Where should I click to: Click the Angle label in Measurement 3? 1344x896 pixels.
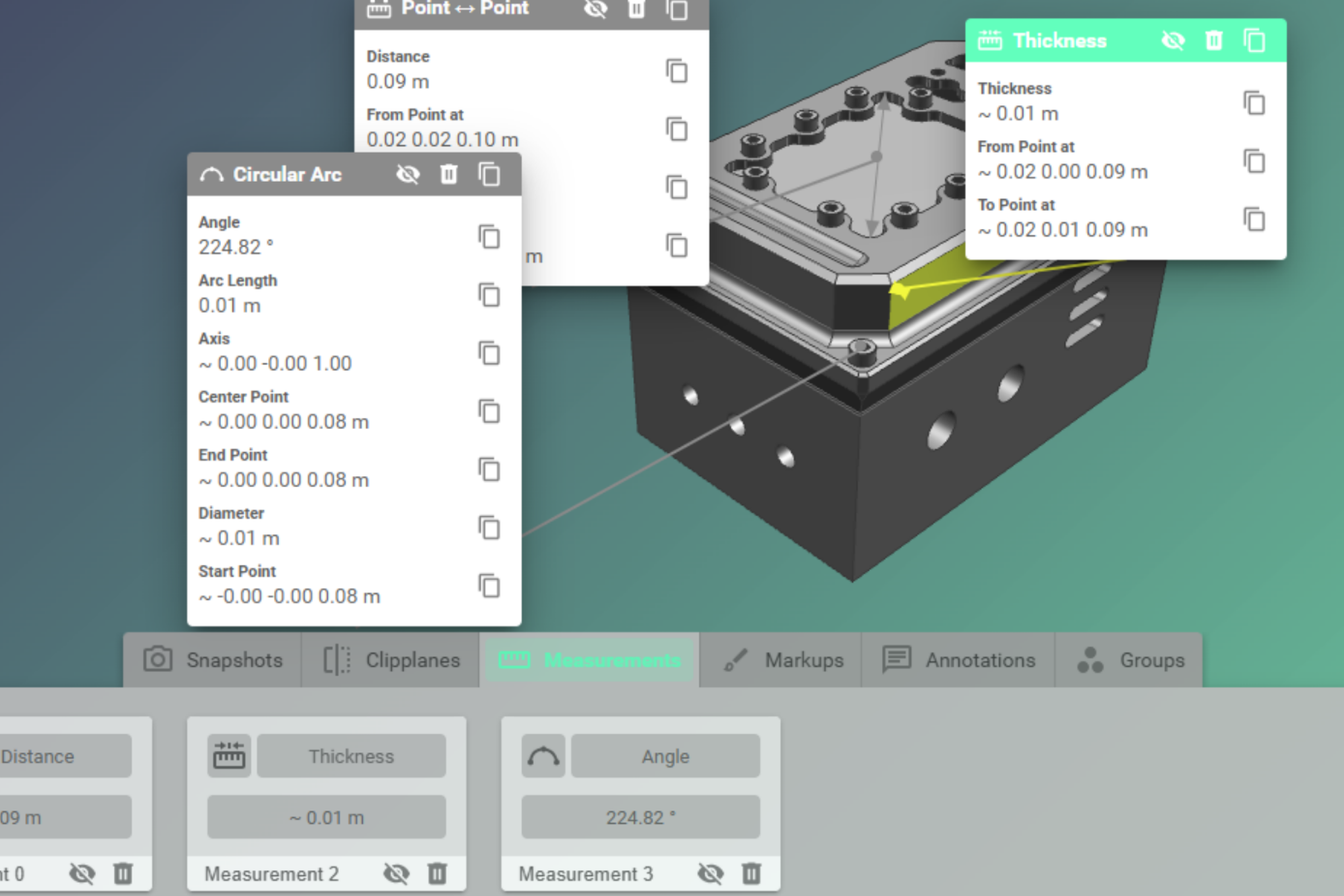tap(665, 756)
